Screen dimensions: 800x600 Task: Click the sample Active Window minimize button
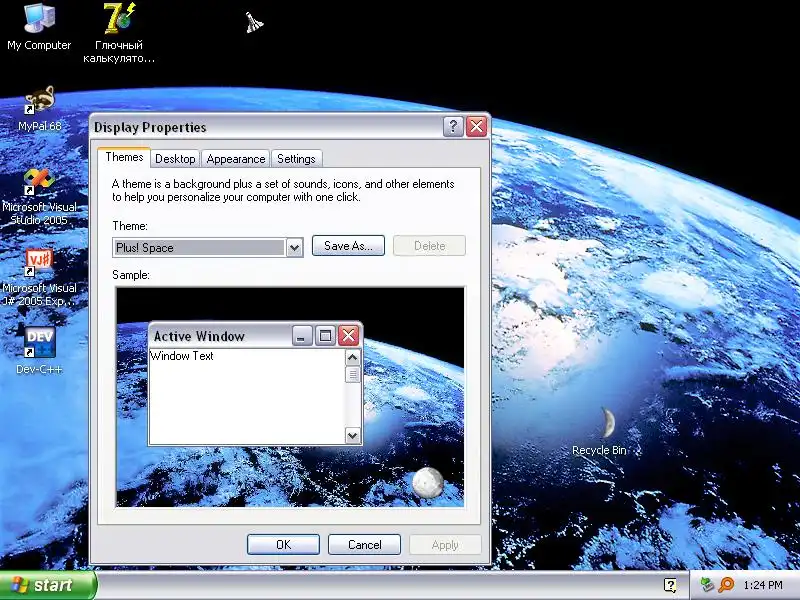coord(302,336)
